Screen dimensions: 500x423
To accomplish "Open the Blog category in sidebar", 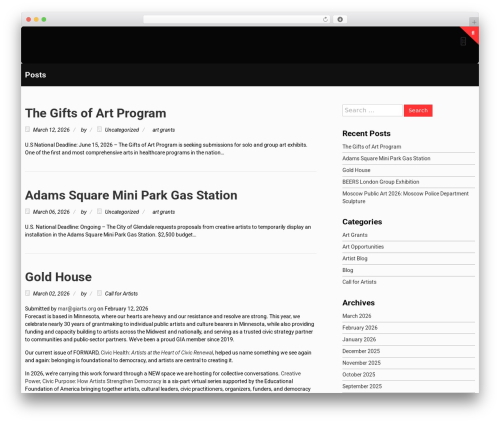I will (x=348, y=270).
